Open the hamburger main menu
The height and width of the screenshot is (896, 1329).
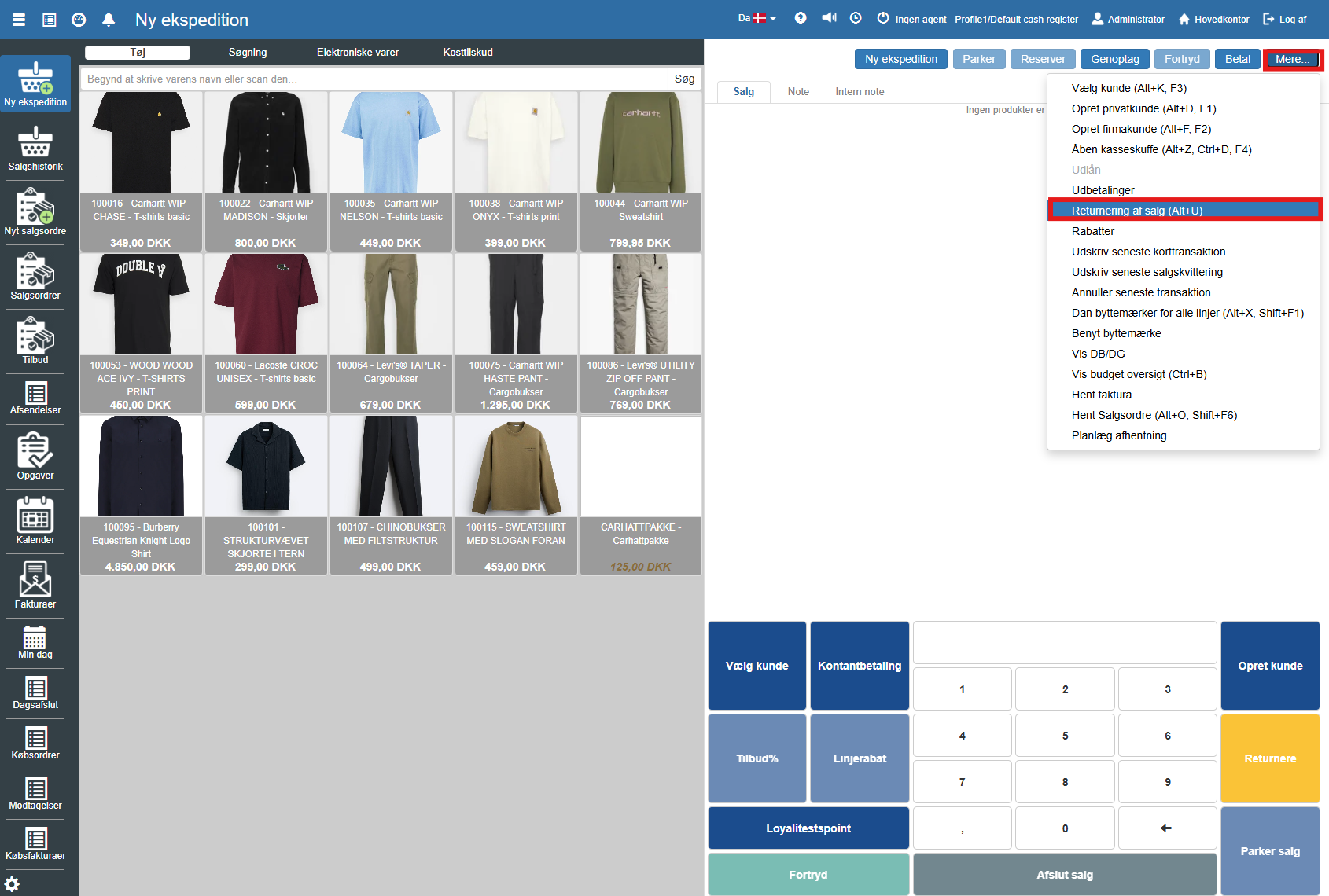click(x=19, y=20)
